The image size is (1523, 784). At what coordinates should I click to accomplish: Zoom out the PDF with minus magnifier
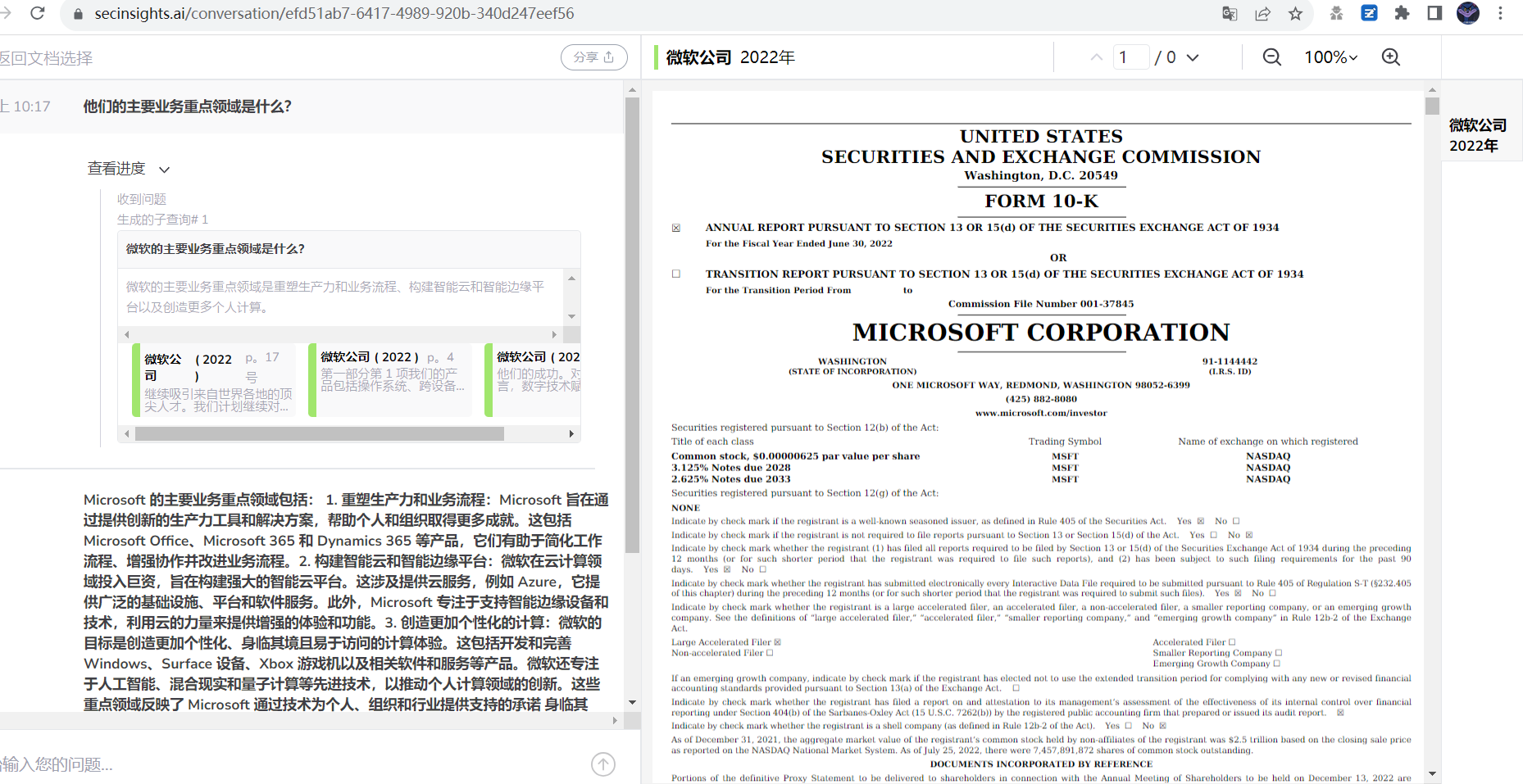(x=1272, y=57)
